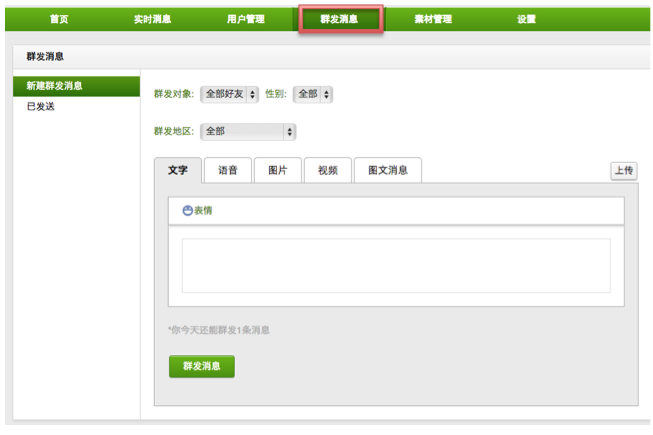Image resolution: width=653 pixels, height=435 pixels.
Task: Select the highlighted 群发消息 navigation item
Action: point(339,19)
